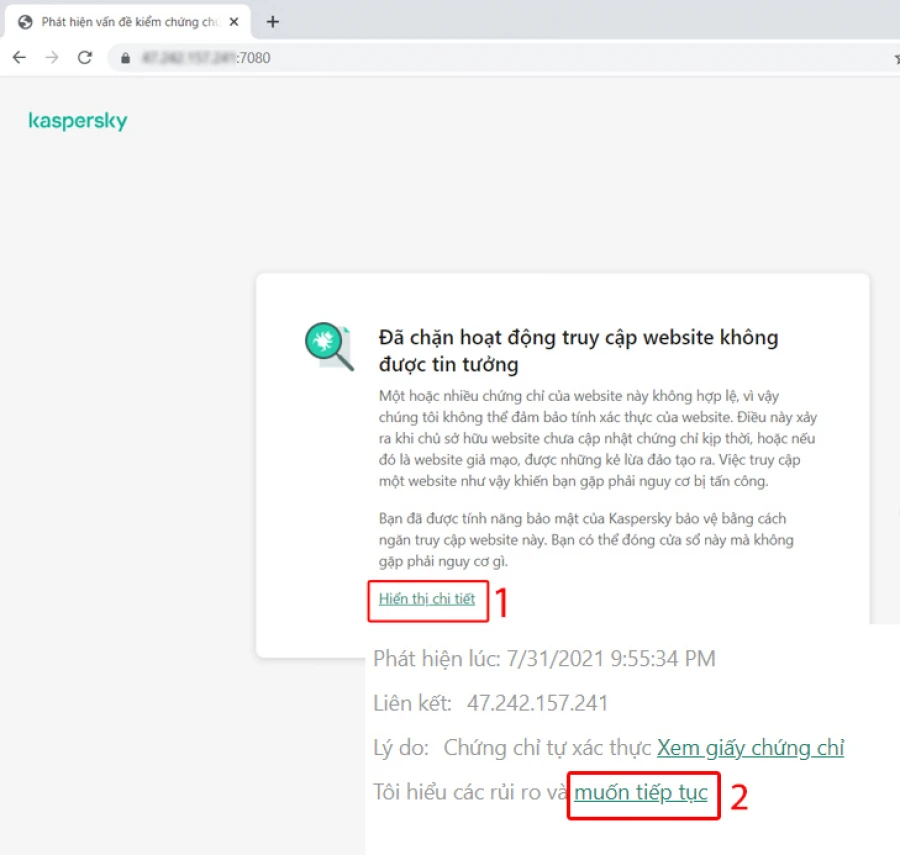Close the 'Phát hiện vấn đề' tab
This screenshot has width=900, height=855.
point(234,22)
